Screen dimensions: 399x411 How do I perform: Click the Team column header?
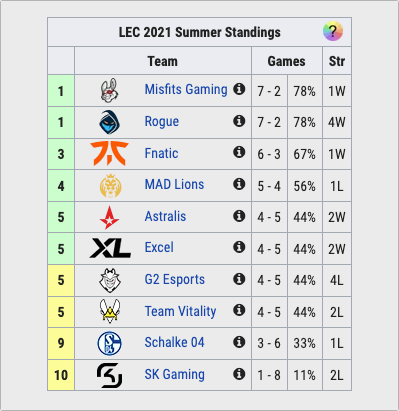click(x=163, y=61)
